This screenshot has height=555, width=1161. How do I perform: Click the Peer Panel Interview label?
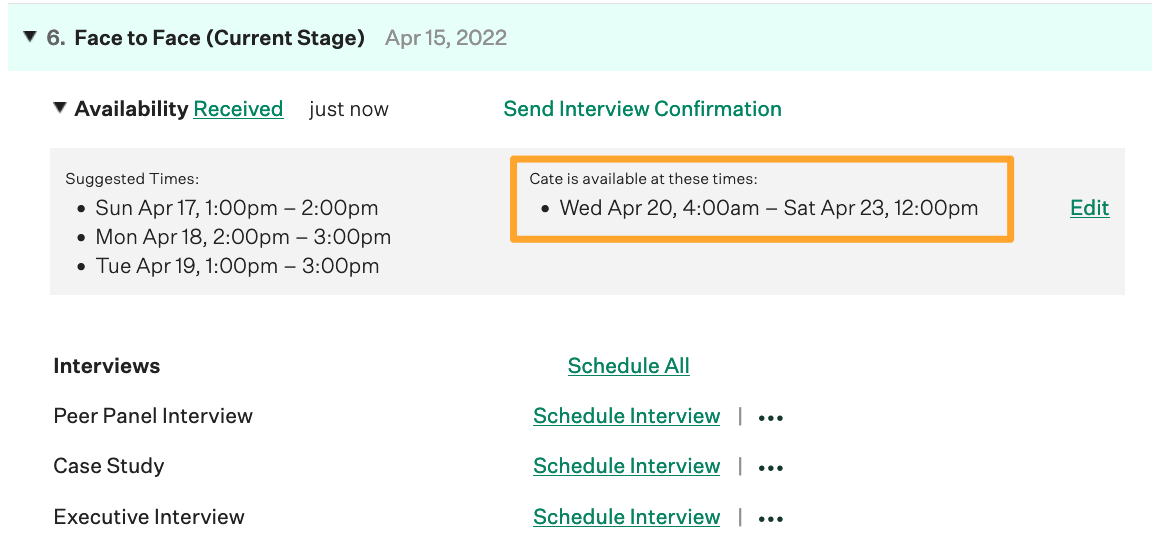click(153, 416)
